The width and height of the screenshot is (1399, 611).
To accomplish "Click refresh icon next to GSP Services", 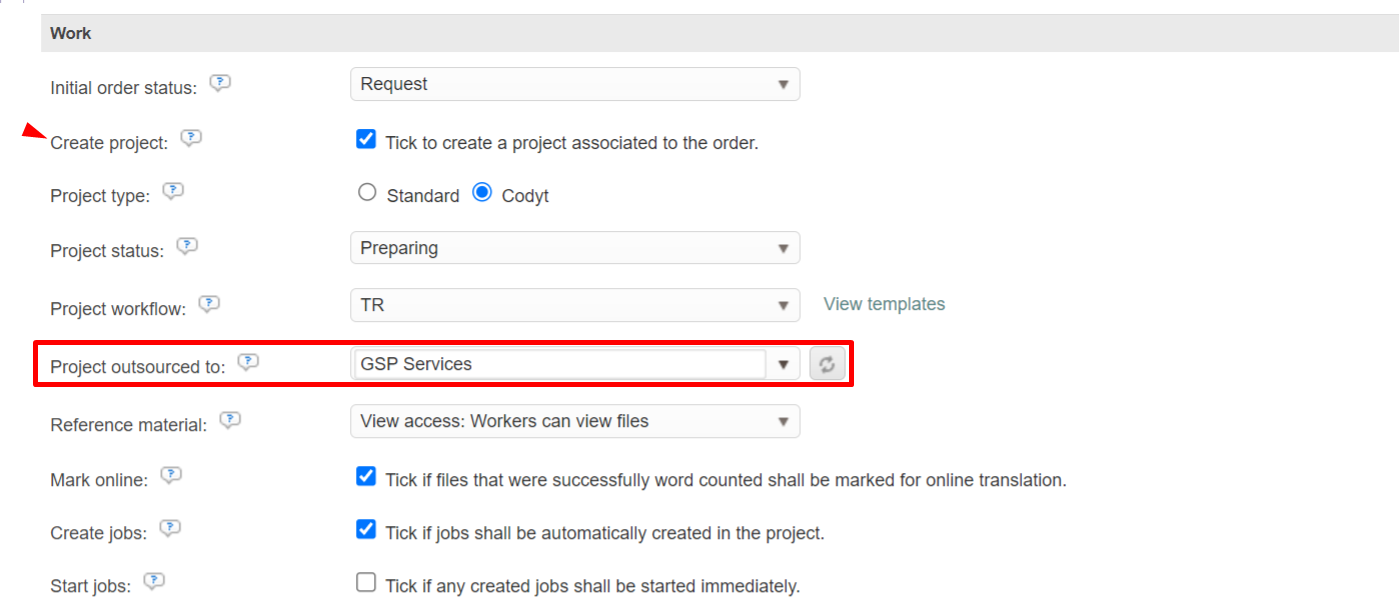I will point(827,365).
